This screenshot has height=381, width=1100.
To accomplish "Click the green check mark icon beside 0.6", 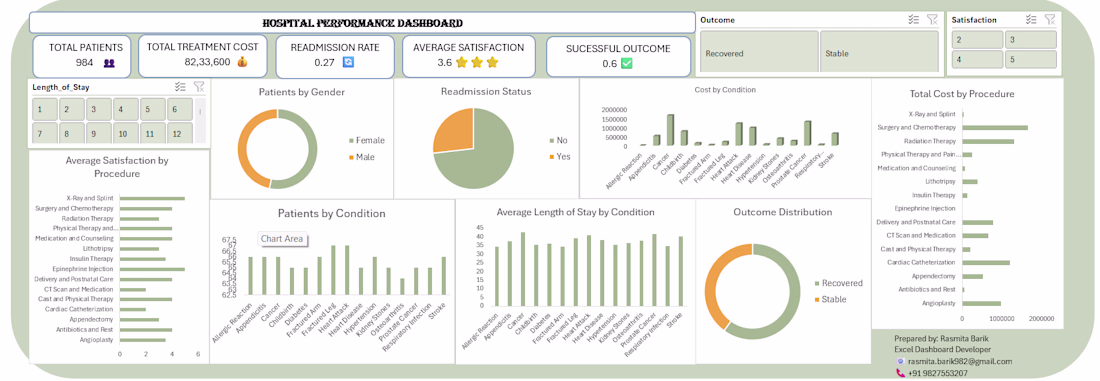I will click(x=626, y=64).
